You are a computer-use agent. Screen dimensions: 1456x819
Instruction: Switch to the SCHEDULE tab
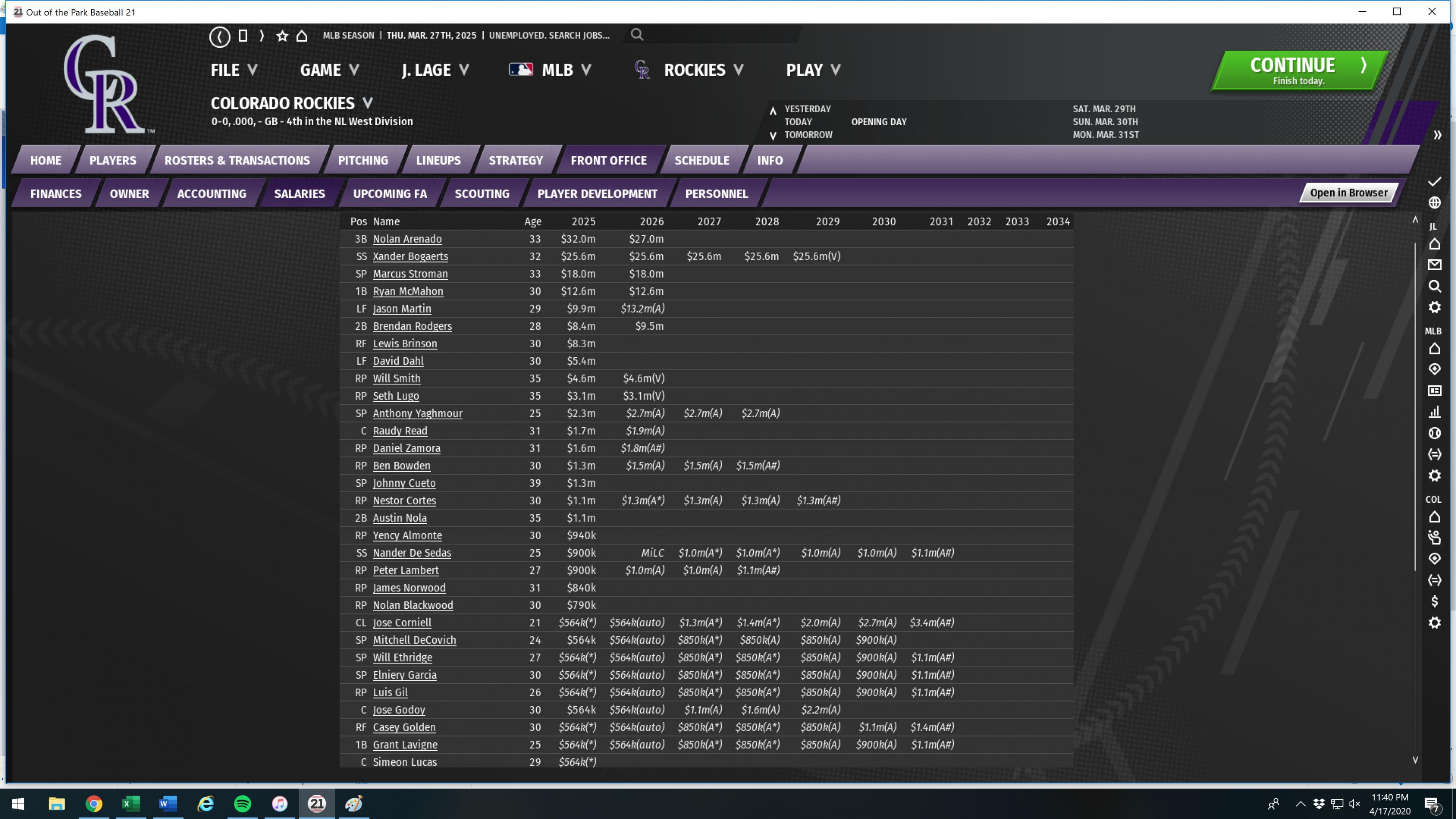click(701, 160)
